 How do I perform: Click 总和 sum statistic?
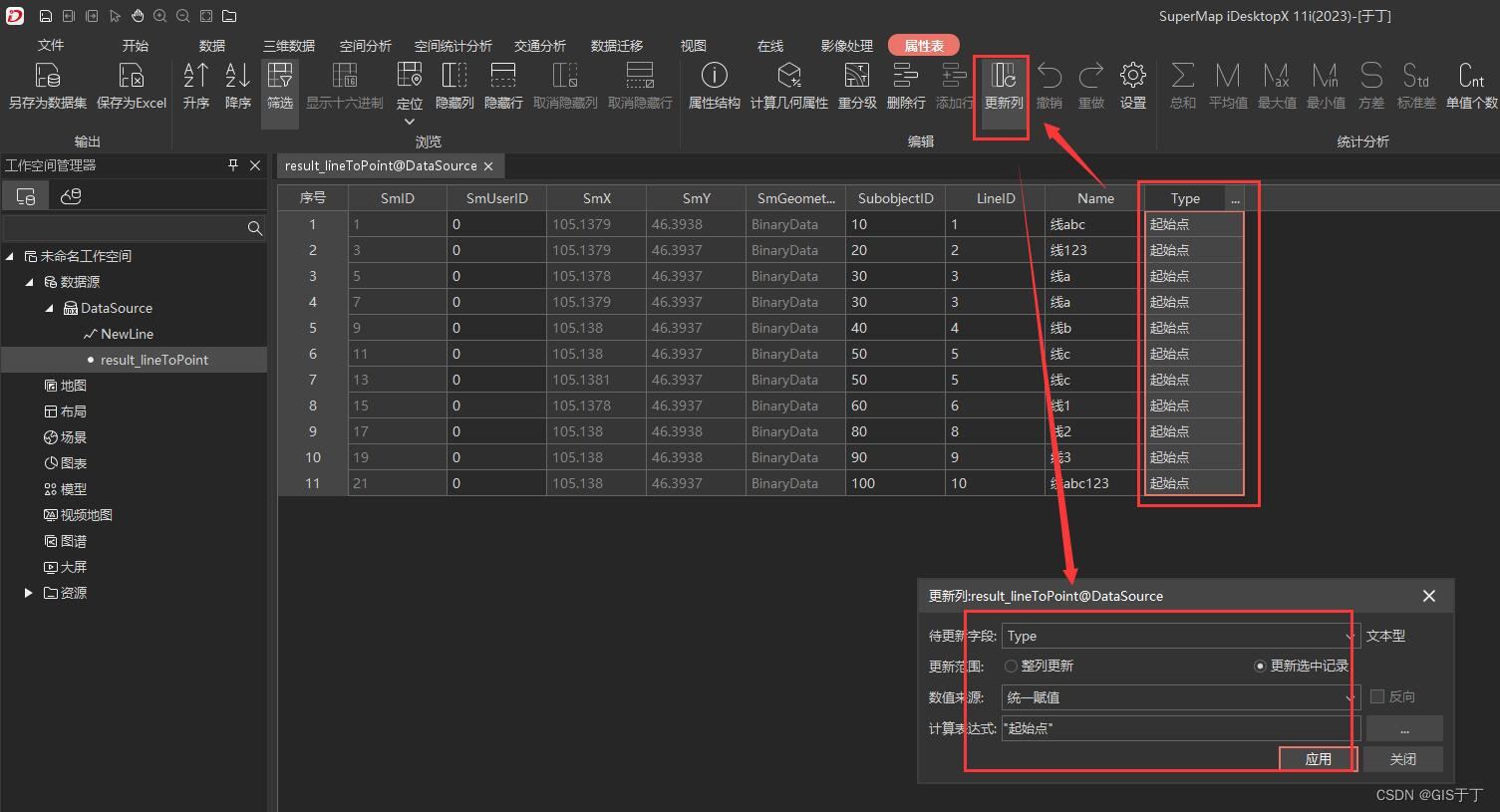1183,86
